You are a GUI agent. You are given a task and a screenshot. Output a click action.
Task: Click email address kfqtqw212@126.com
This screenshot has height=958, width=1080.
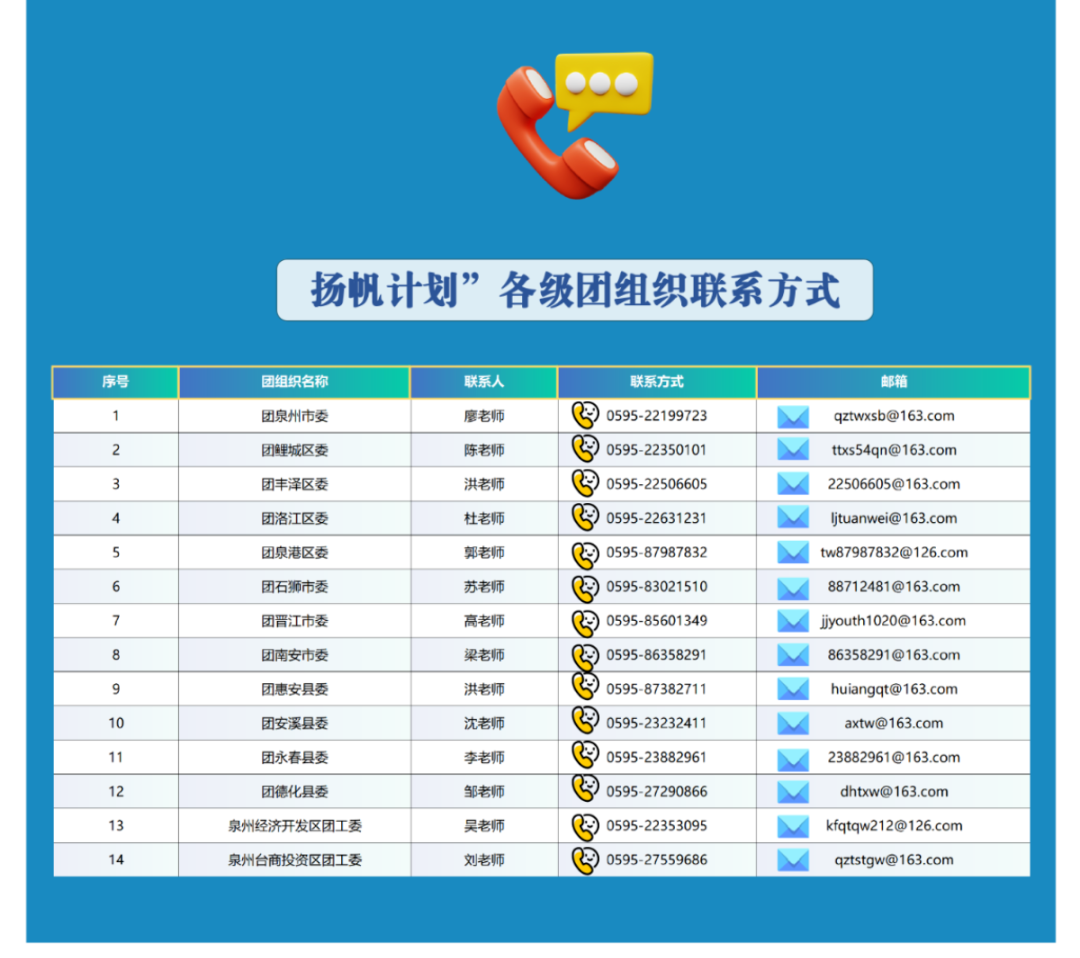tap(894, 826)
